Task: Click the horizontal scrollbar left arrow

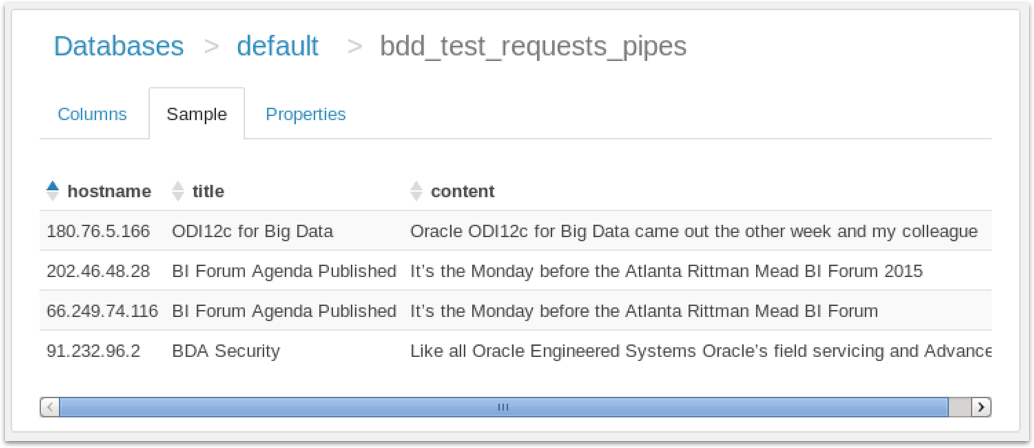Action: [51, 406]
